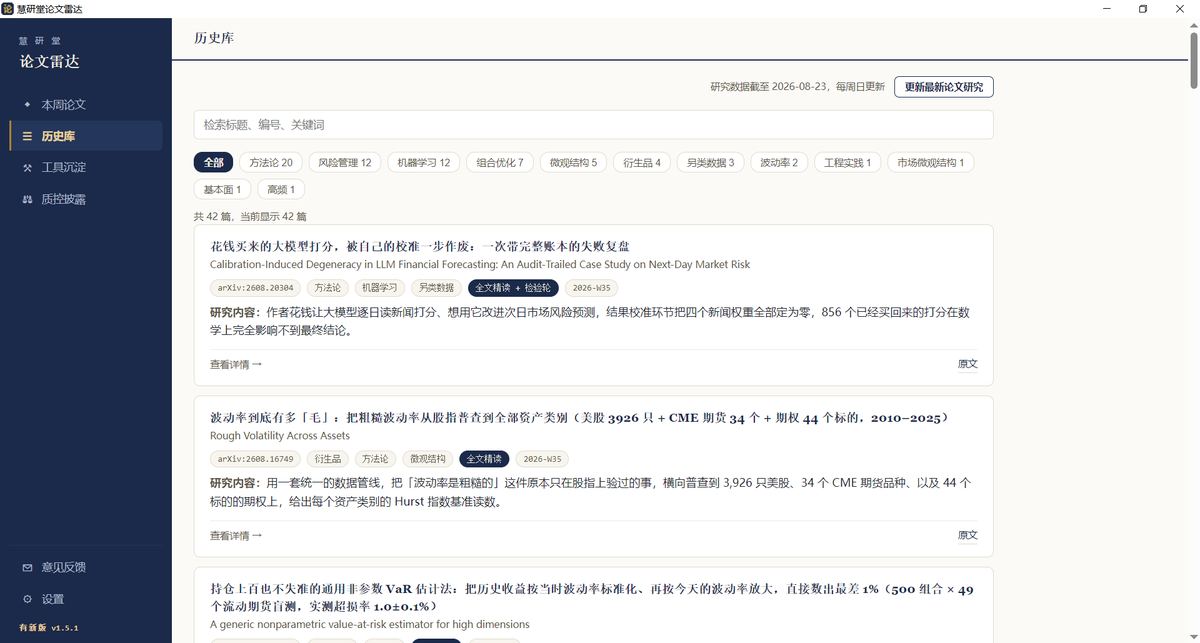1200x643 pixels.
Task: Filter by 市场微观结构 1 chip
Action: (x=930, y=162)
